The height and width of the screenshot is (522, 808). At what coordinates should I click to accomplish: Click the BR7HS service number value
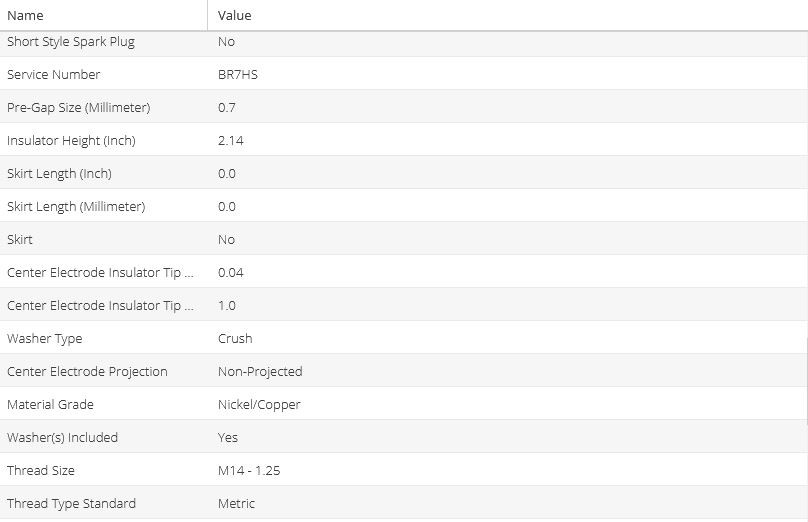237,75
